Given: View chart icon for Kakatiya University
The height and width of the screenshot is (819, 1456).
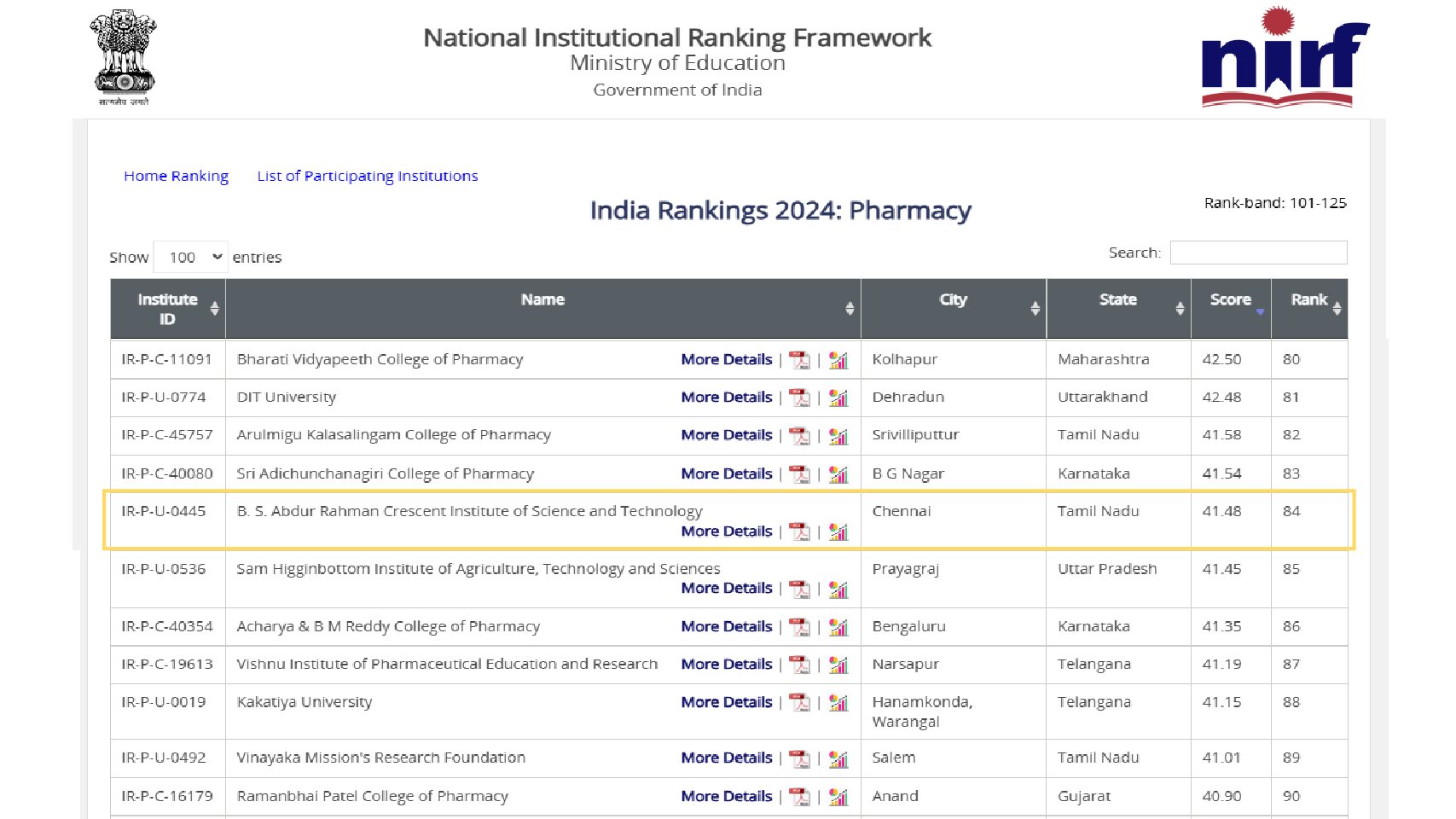Looking at the screenshot, I should coord(838,703).
